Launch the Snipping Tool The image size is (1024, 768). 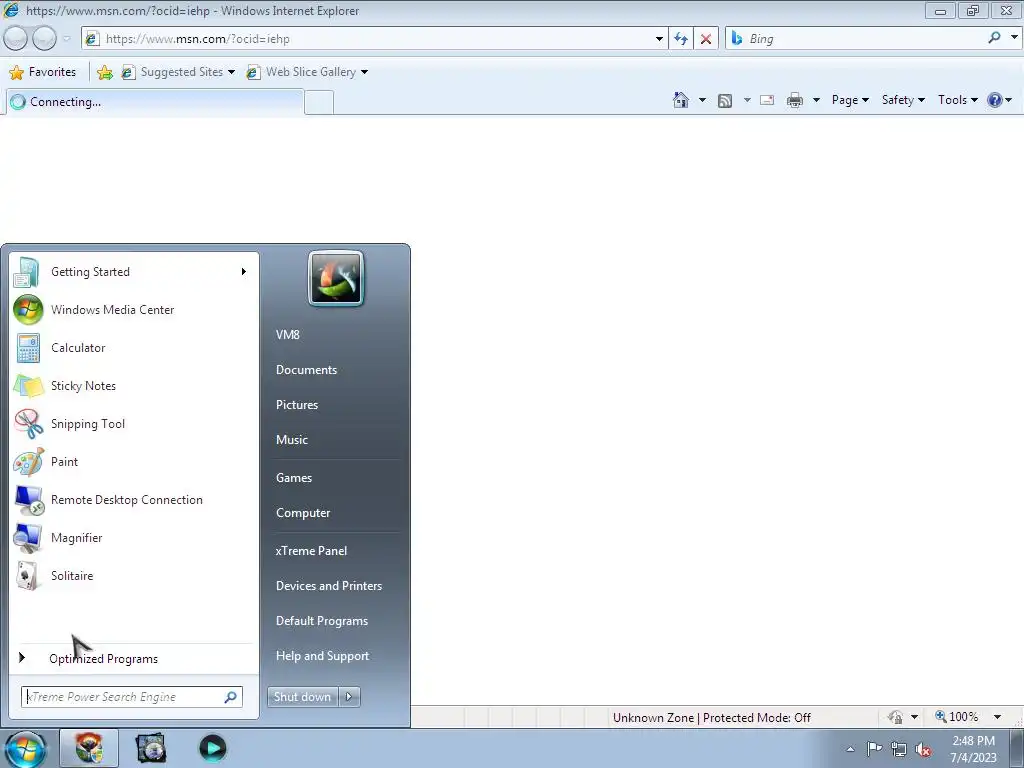click(x=134, y=423)
